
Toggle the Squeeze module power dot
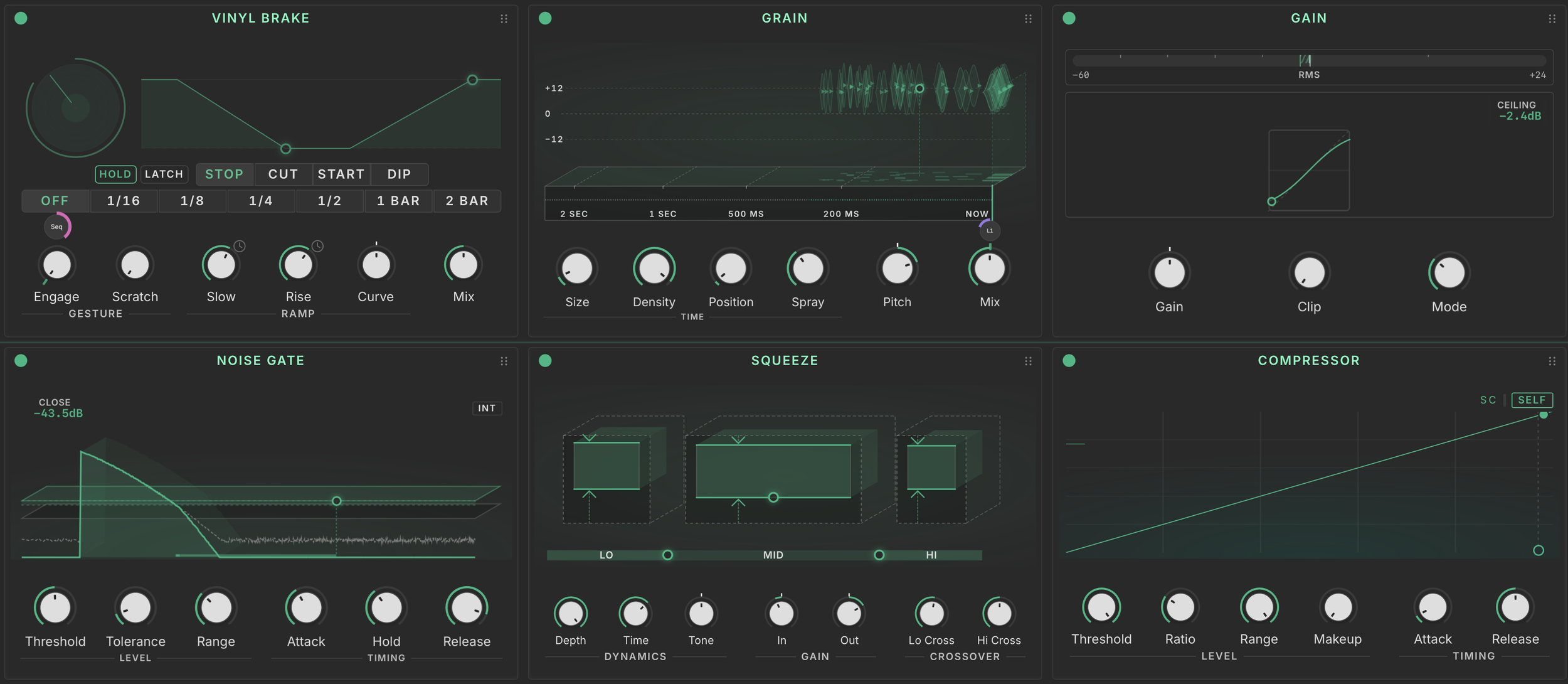click(545, 360)
